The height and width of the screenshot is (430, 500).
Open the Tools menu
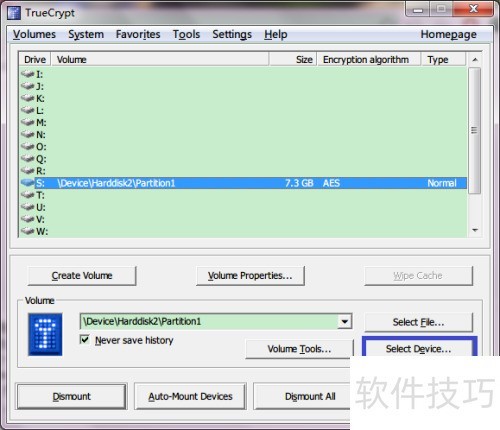186,34
